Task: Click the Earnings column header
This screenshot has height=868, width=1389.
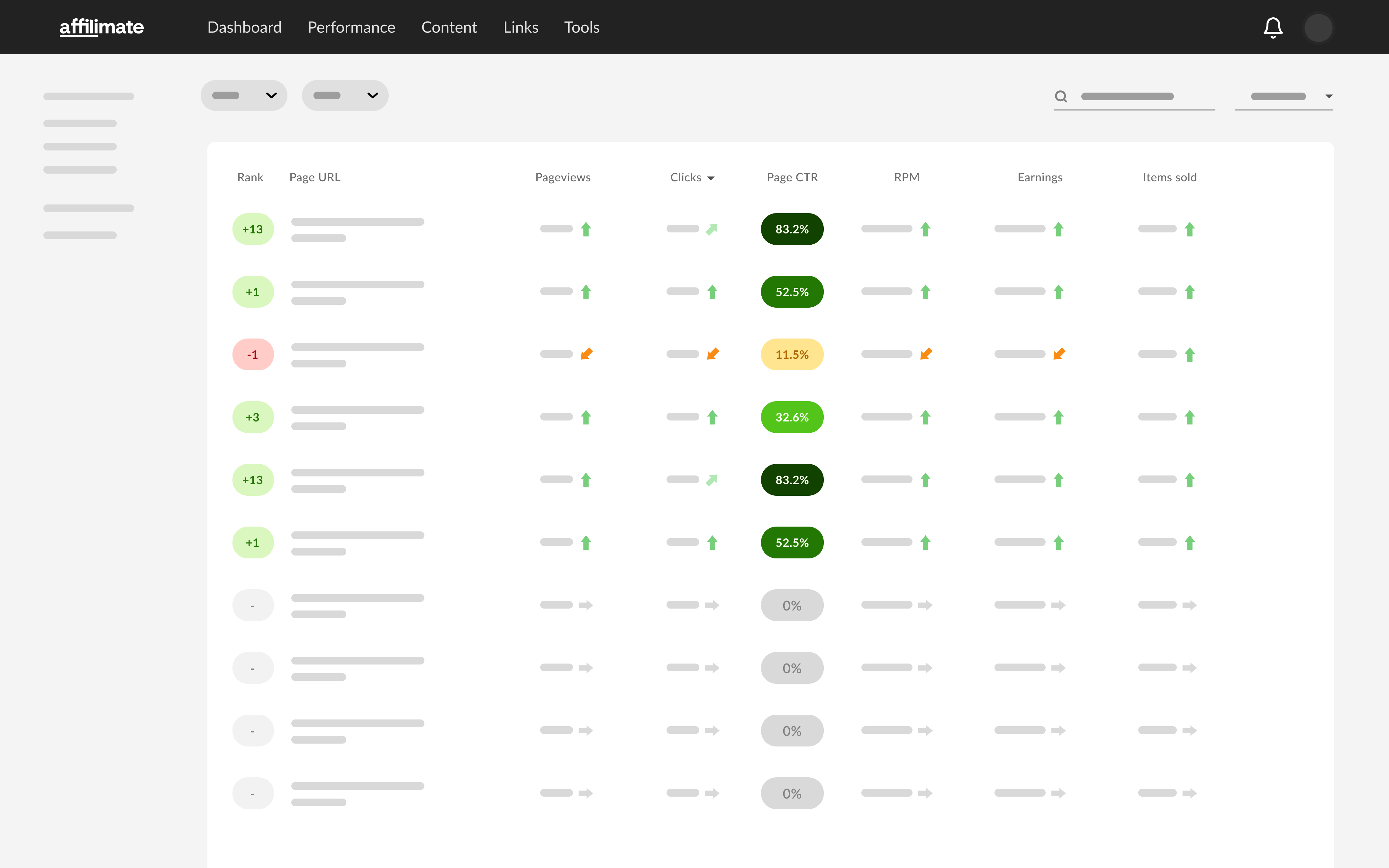Action: point(1039,177)
